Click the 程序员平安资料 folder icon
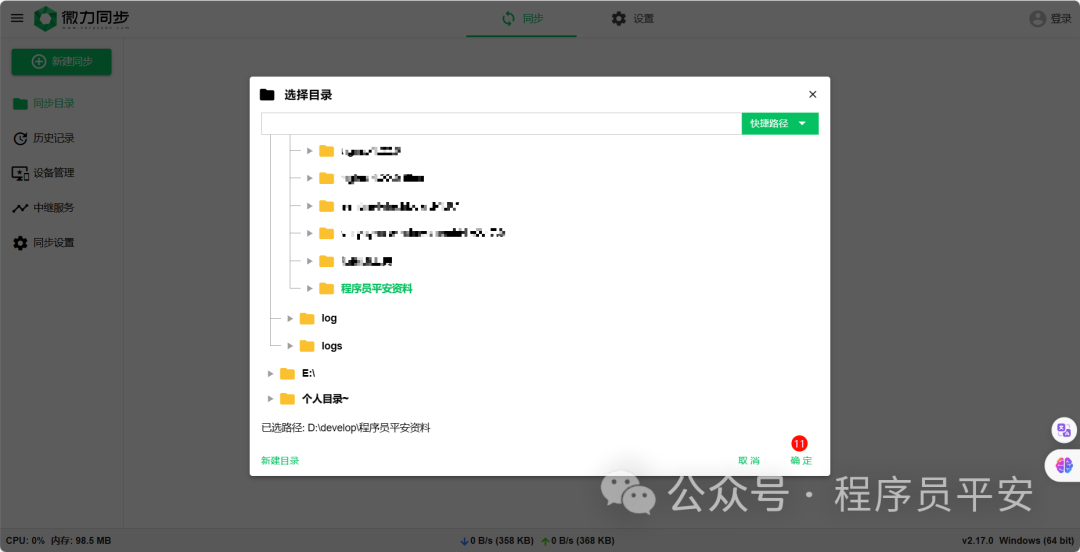This screenshot has height=552, width=1080. (x=326, y=289)
